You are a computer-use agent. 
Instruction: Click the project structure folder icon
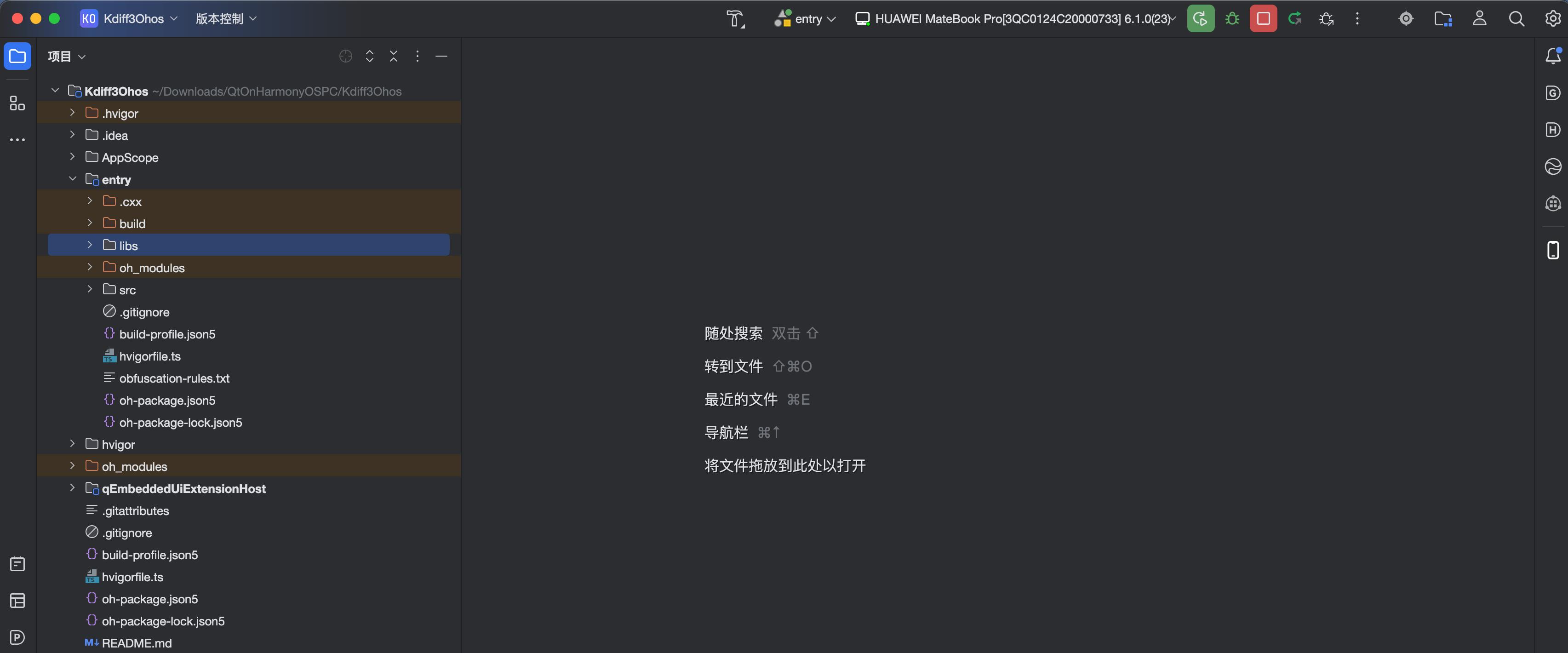coord(1442,19)
